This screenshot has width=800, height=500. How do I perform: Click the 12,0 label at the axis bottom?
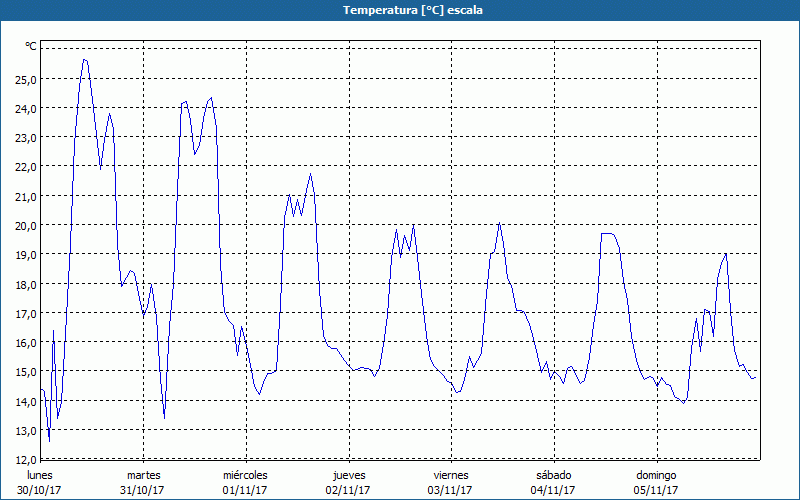(25, 459)
